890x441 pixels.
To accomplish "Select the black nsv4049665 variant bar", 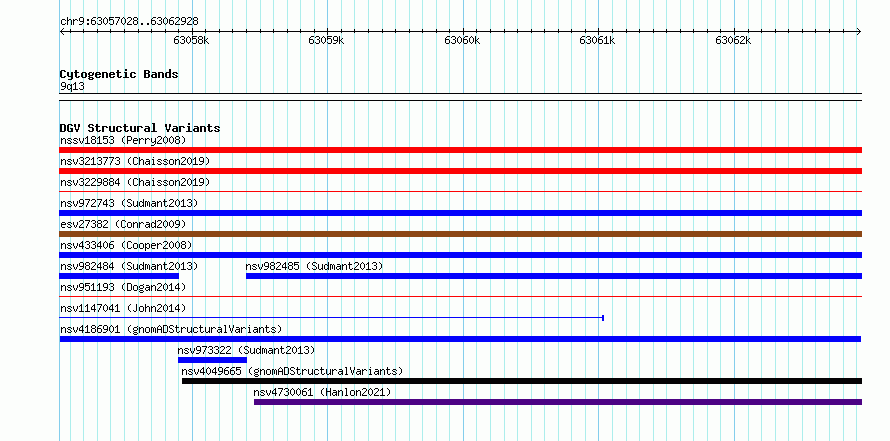I will (522, 381).
